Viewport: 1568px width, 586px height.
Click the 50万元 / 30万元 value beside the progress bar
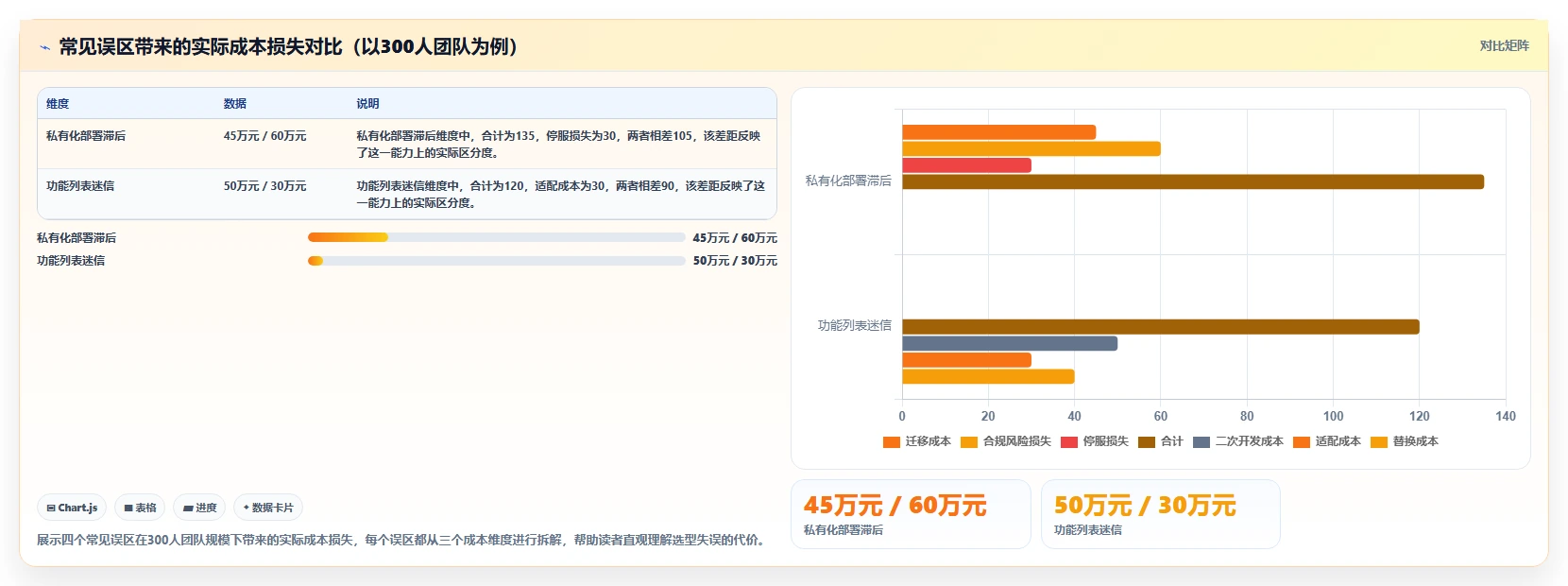click(x=735, y=261)
